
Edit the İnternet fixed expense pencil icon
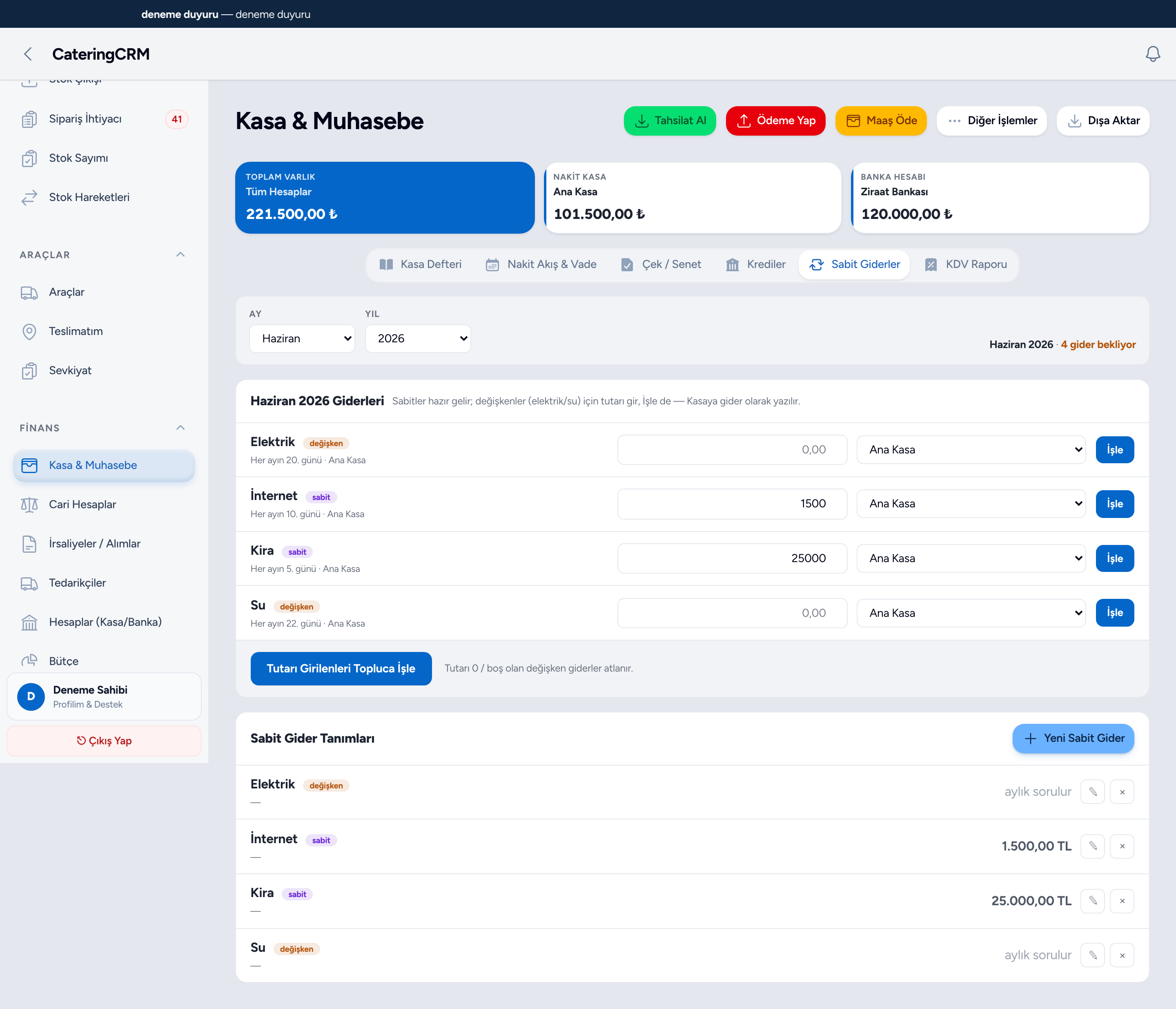pyautogui.click(x=1093, y=846)
